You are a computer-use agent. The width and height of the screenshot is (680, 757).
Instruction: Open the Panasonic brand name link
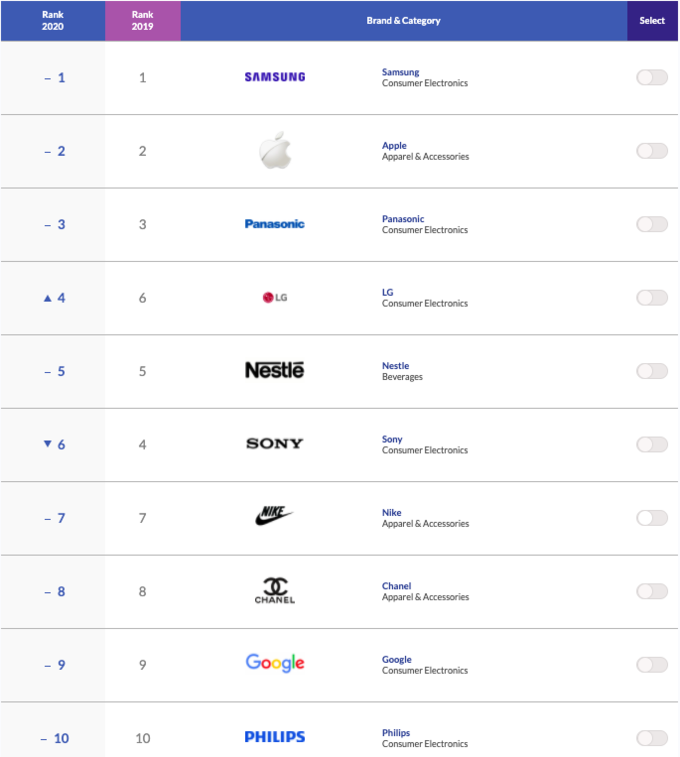click(x=403, y=219)
